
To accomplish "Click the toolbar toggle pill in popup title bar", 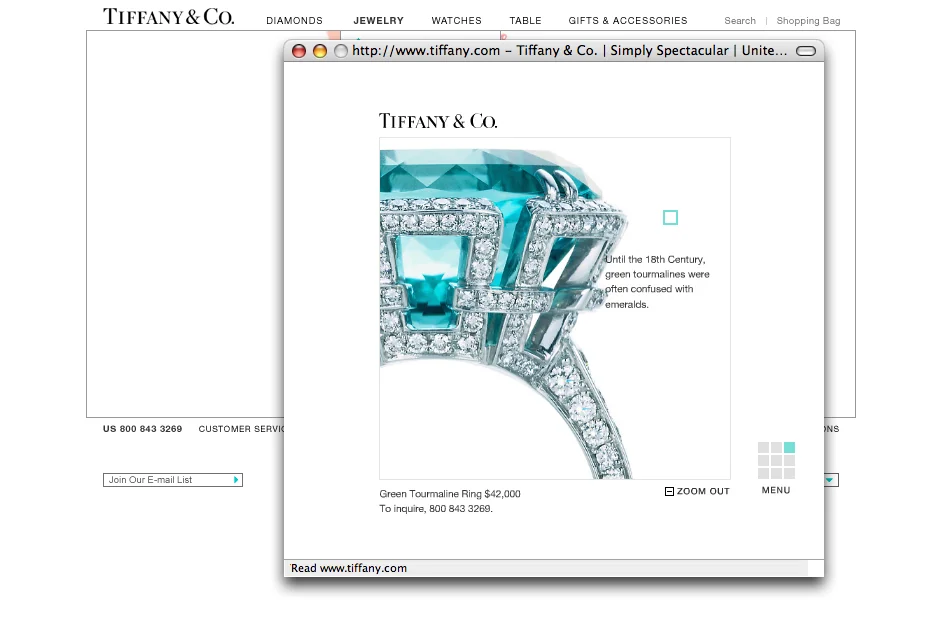I will coord(806,51).
